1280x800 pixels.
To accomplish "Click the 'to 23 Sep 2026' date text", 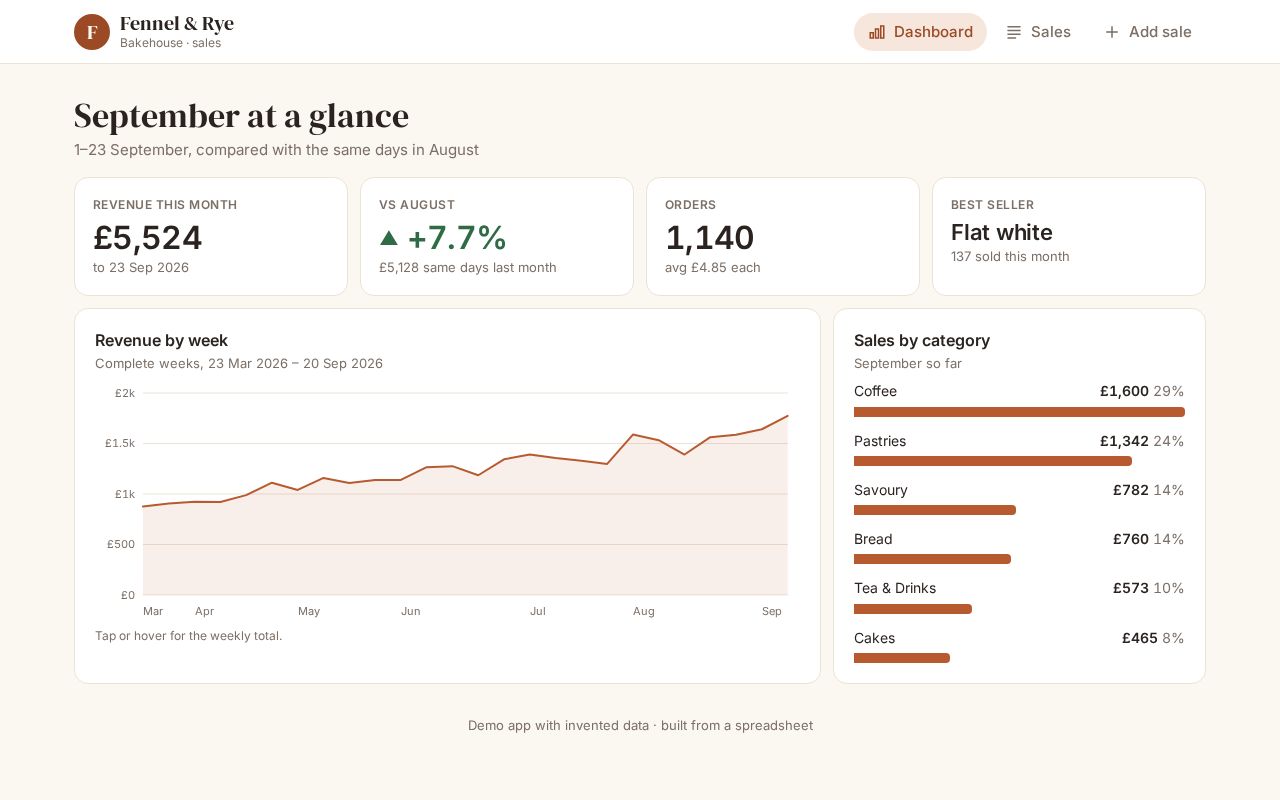I will point(141,268).
